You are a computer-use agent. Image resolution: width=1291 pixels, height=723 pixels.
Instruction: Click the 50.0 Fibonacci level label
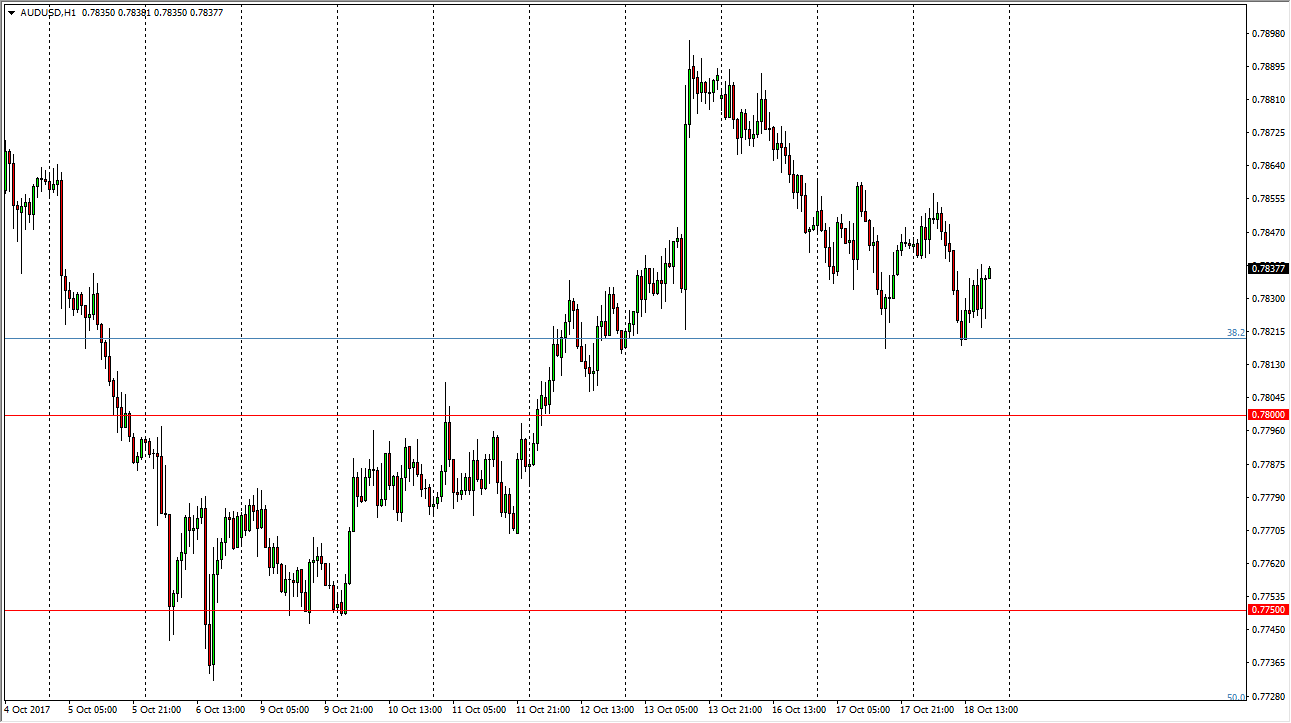point(1235,697)
